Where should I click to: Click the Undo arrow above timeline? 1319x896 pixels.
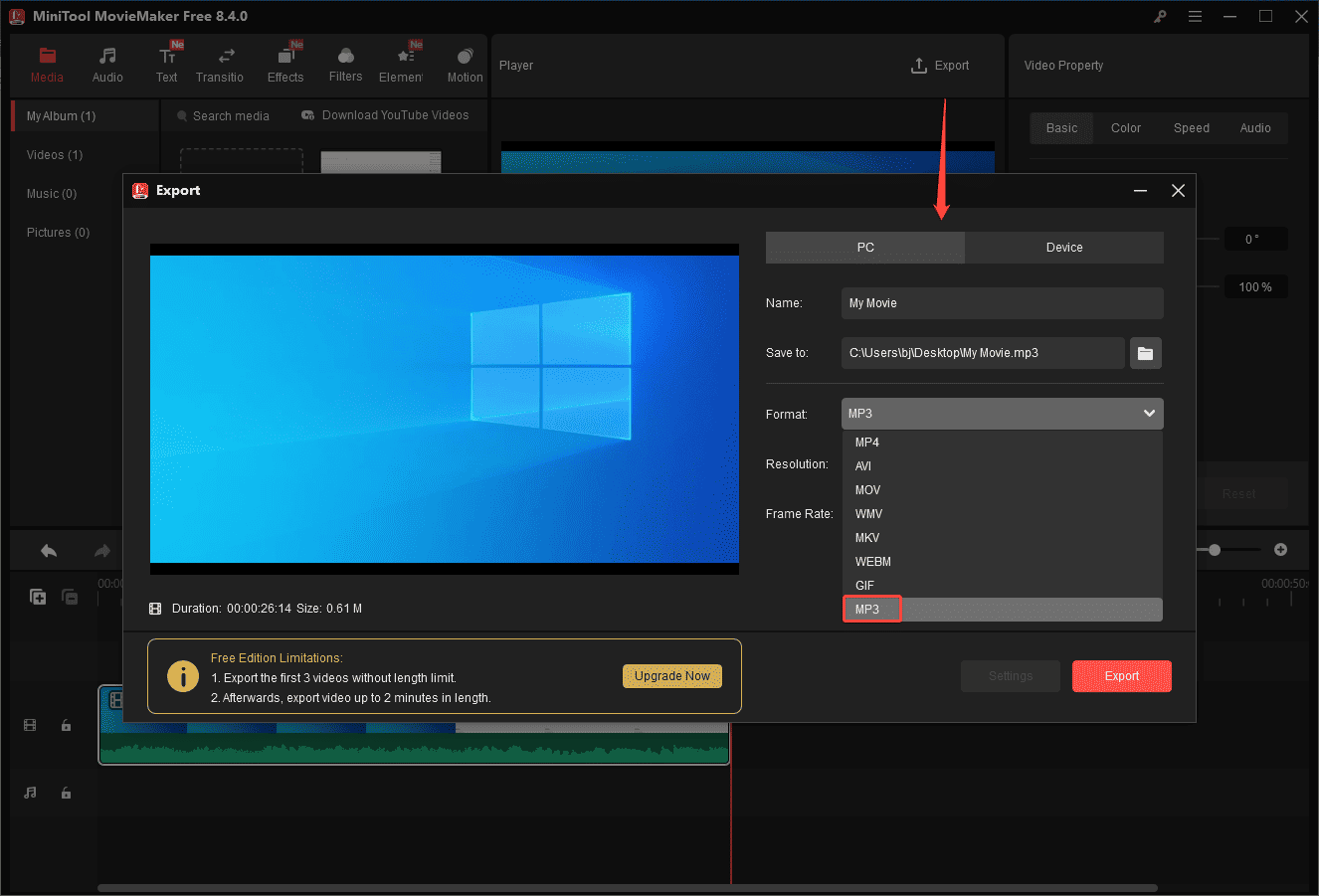[47, 549]
